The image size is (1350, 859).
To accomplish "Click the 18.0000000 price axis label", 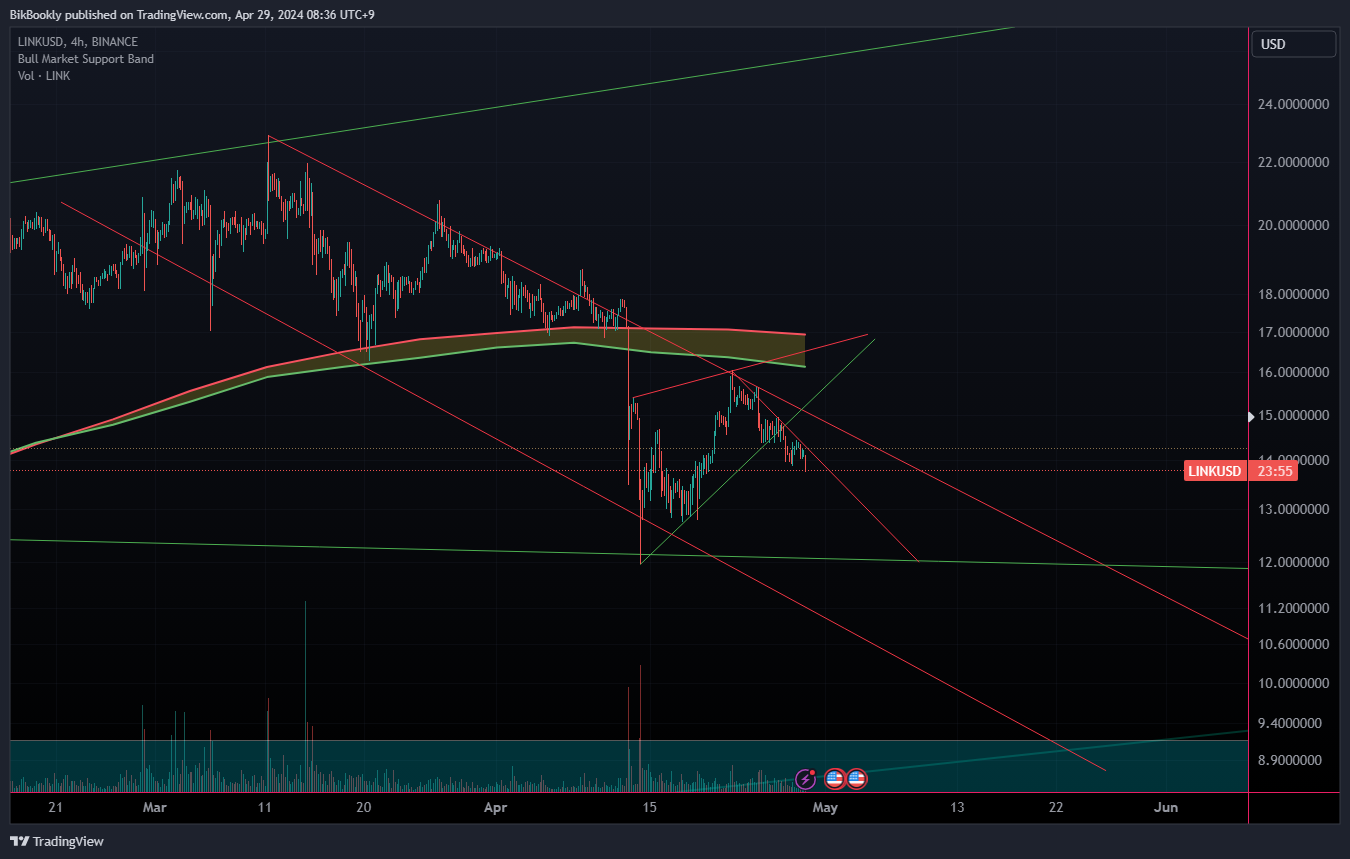I will [1292, 295].
